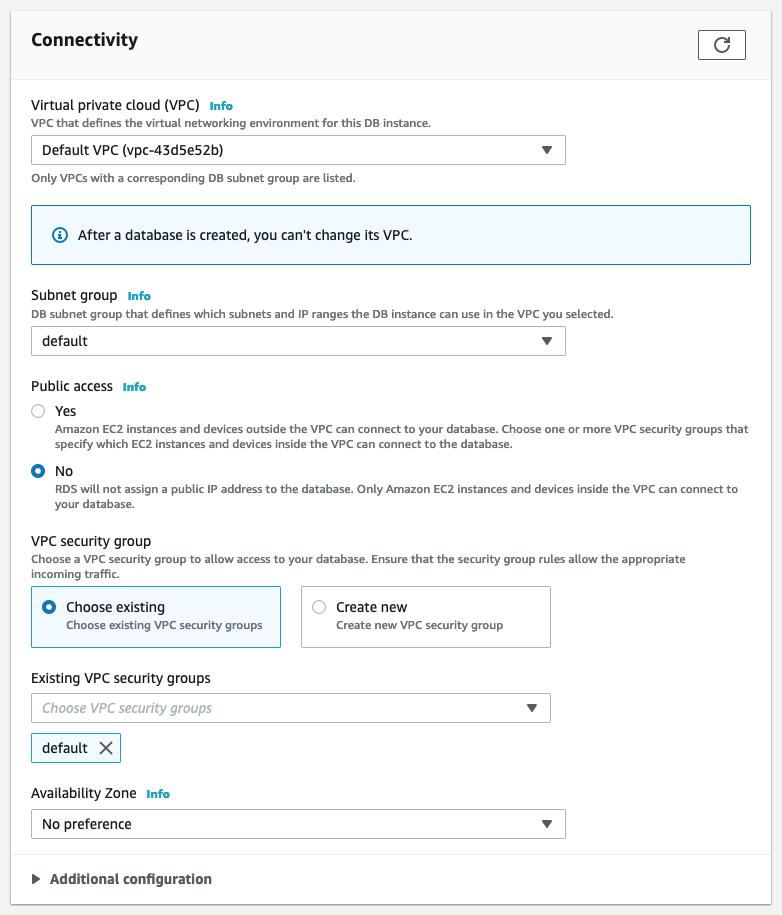Open the Info link next to Availability Zone

pyautogui.click(x=158, y=793)
